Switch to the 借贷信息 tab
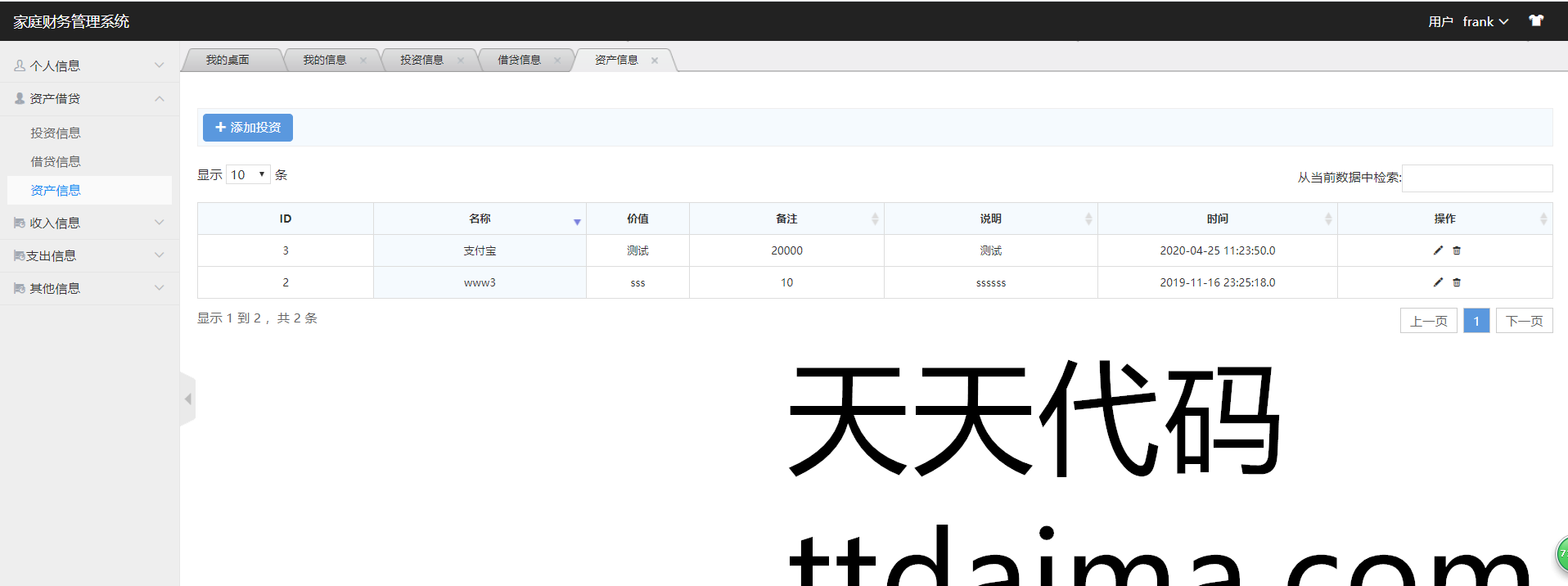Screen dimensions: 1568x586 [519, 61]
